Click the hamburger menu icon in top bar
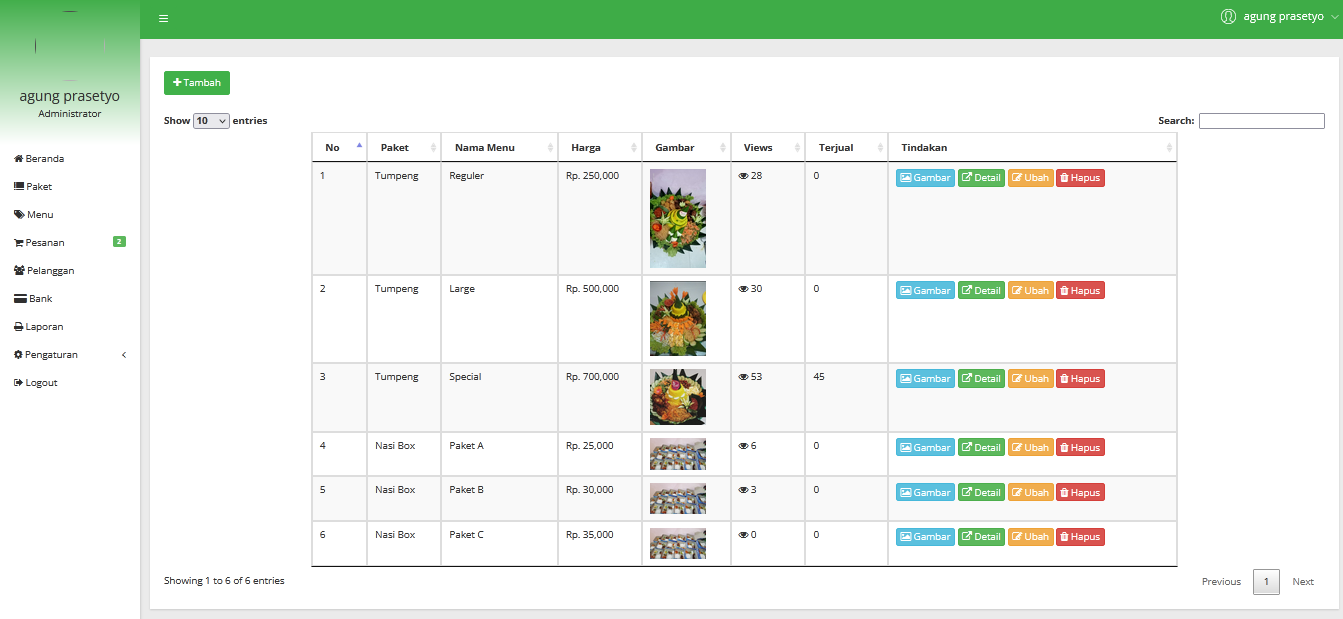 (163, 18)
